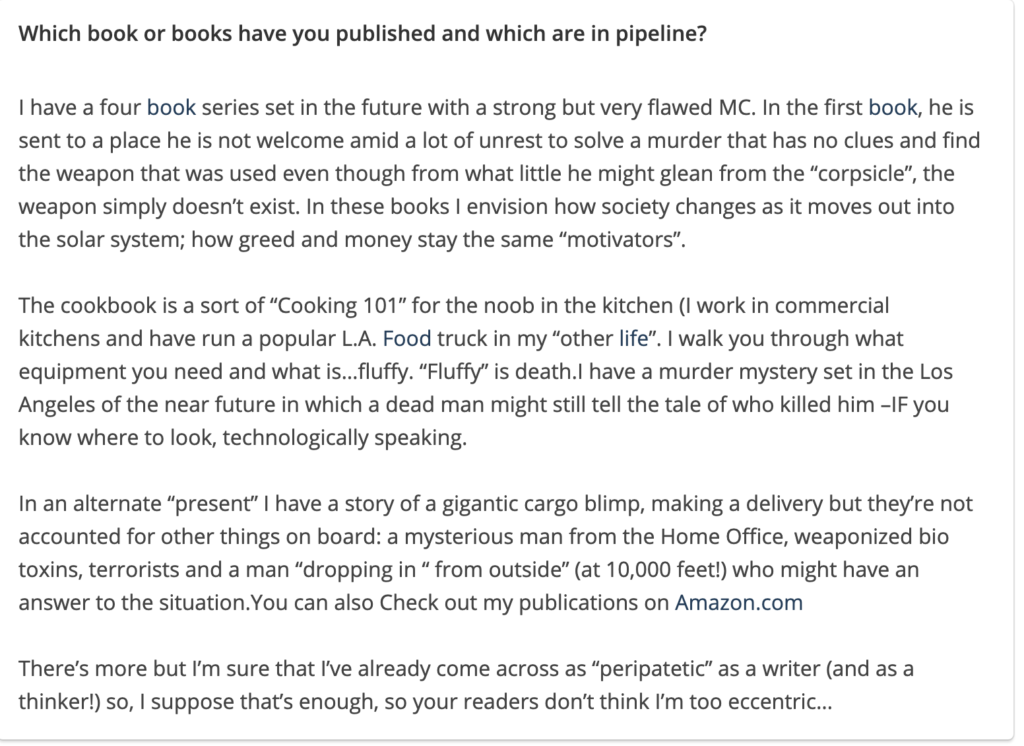
Task: Click the "Food" hyperlink before "truck"
Action: point(407,338)
